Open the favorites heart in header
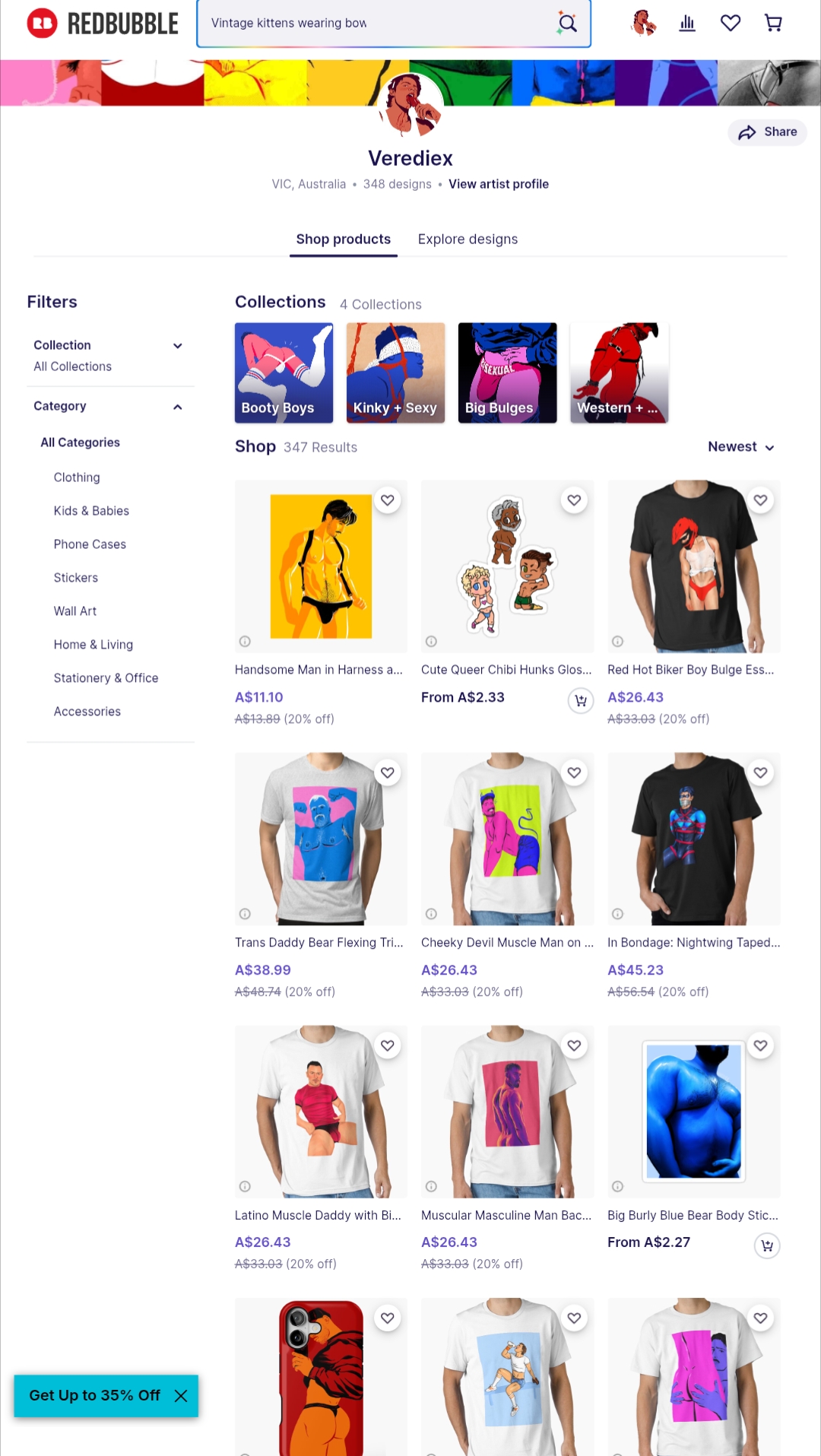The image size is (821, 1456). coord(731,24)
